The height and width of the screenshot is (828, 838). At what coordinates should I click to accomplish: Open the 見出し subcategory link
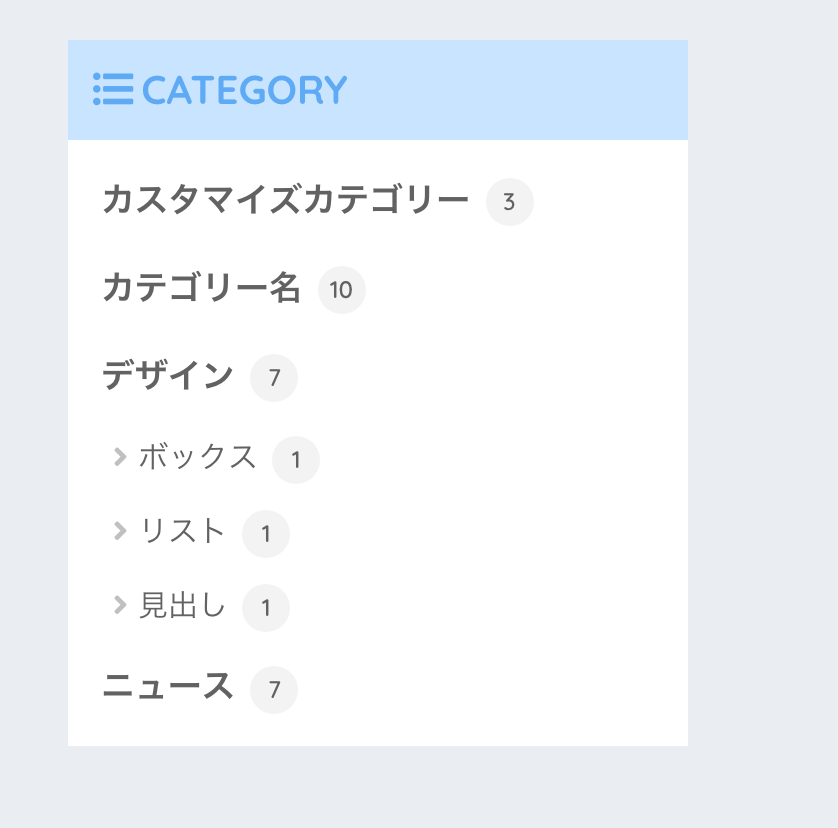(182, 605)
